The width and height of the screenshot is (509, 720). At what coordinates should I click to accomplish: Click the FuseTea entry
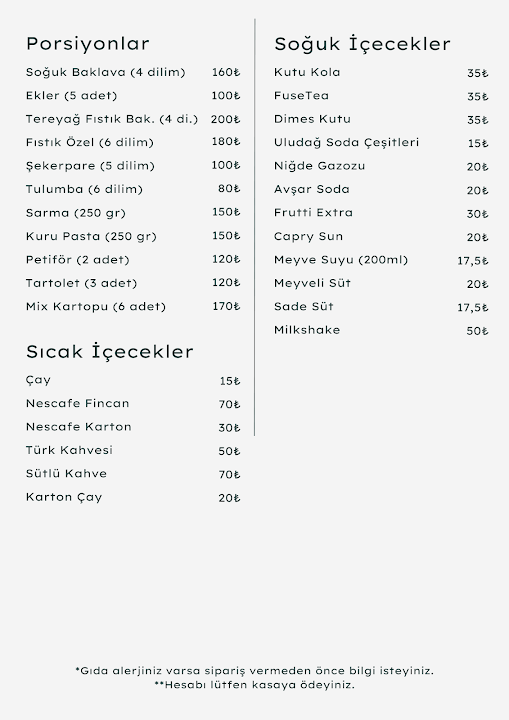pyautogui.click(x=301, y=96)
